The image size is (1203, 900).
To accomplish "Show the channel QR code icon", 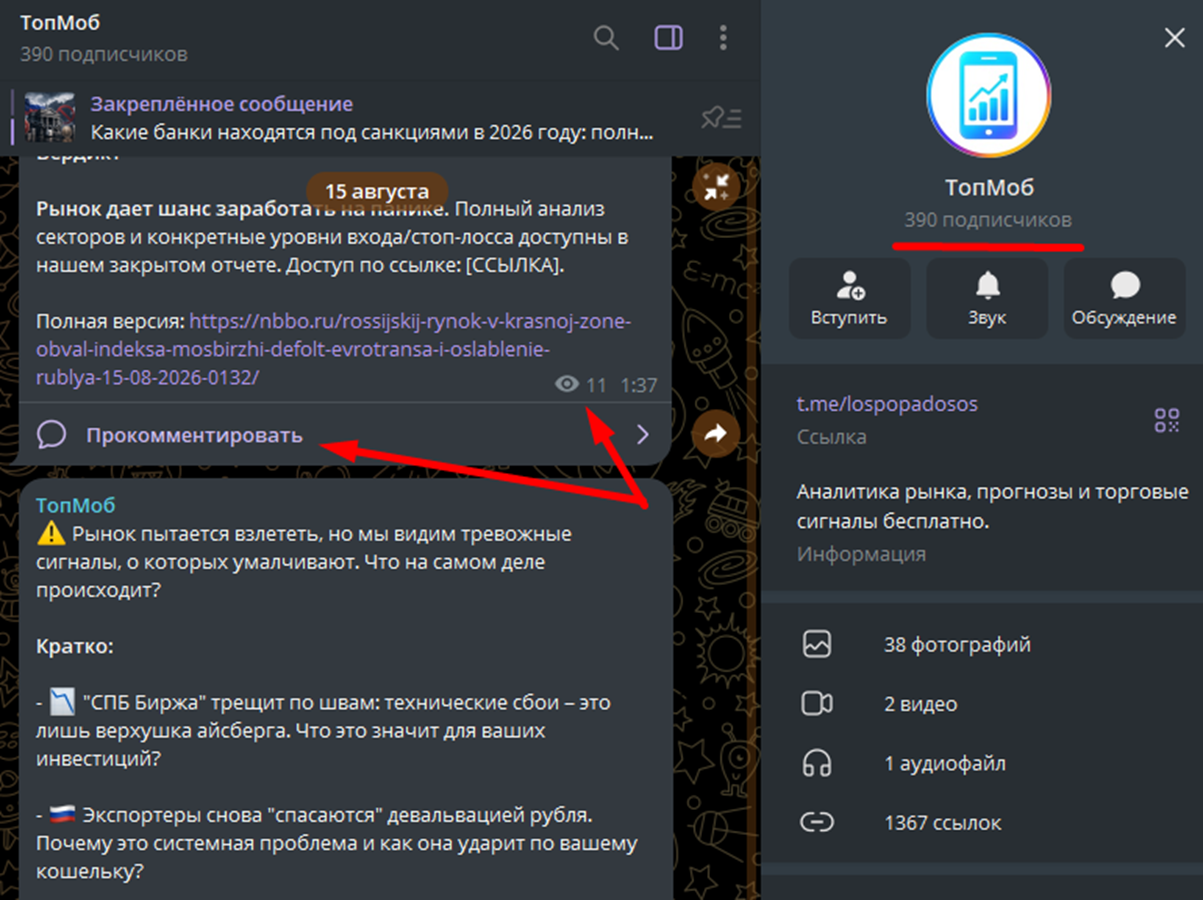I will 1167,420.
